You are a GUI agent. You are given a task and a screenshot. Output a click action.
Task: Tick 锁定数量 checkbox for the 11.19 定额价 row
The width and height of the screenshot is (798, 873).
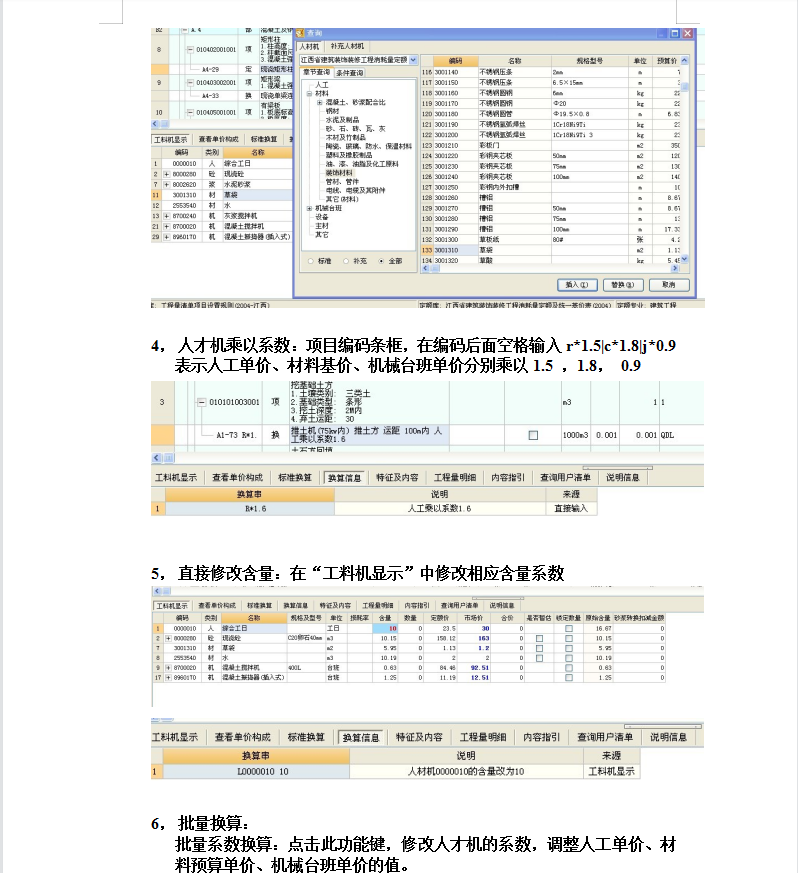tap(569, 678)
